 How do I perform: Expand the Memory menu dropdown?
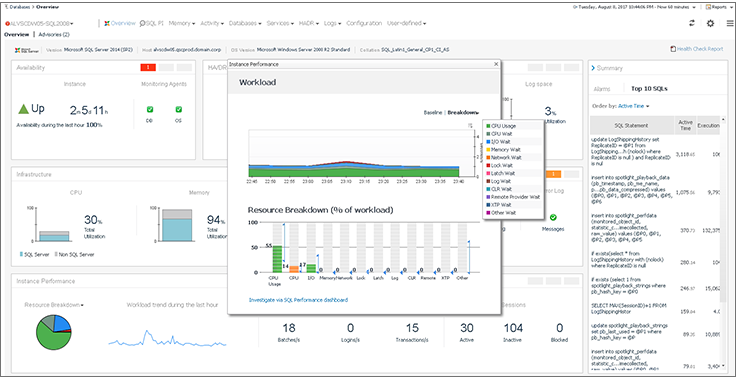[182, 23]
